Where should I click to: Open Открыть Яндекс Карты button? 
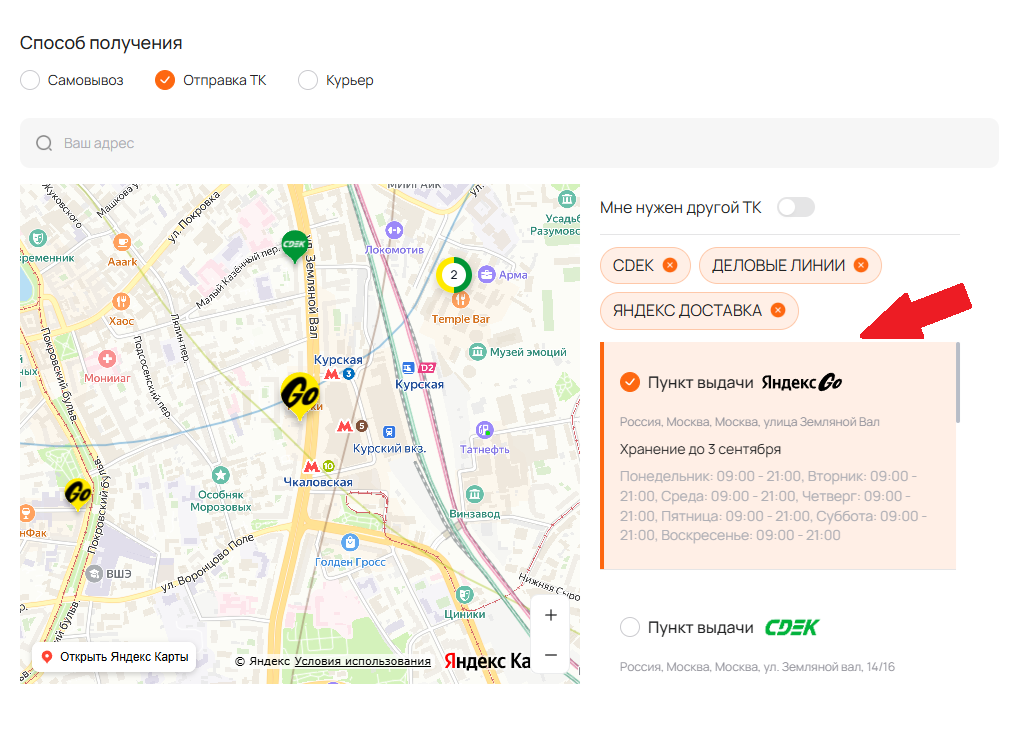115,656
